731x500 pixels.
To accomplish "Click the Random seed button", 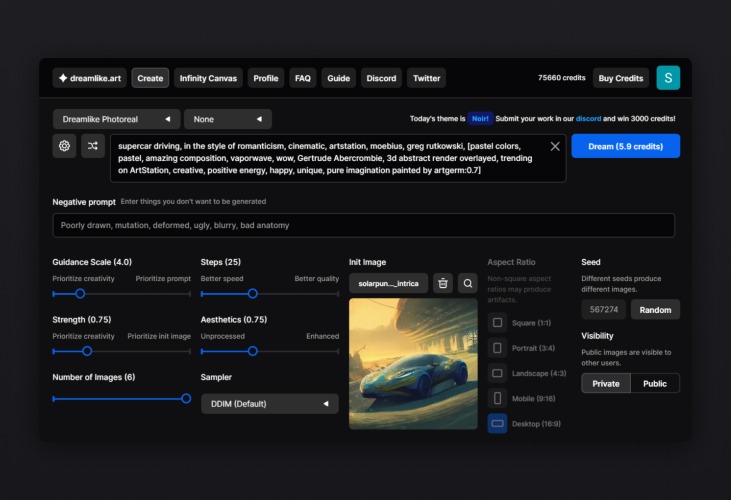I will 655,310.
